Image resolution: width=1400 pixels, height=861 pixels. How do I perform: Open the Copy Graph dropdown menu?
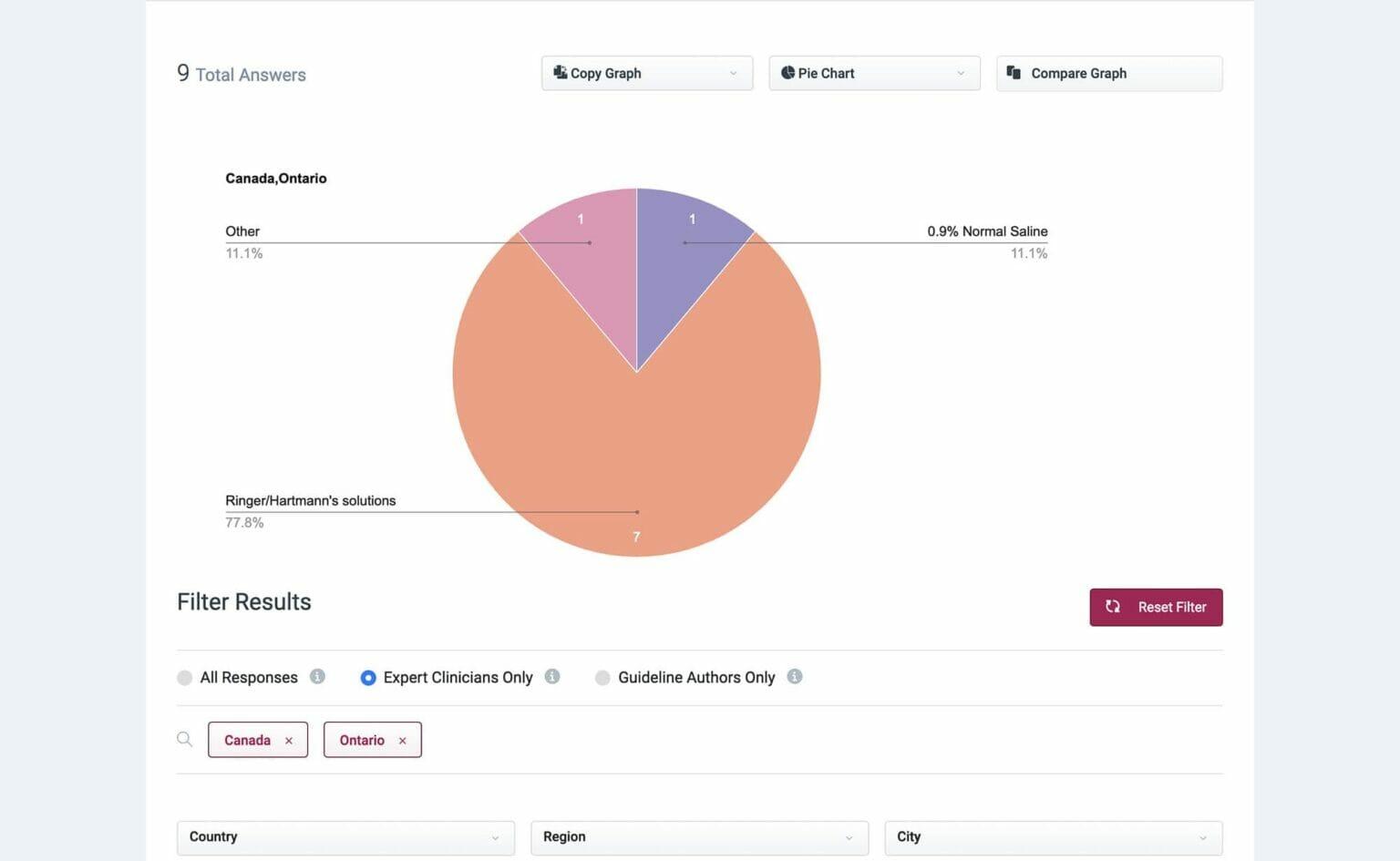(x=647, y=73)
